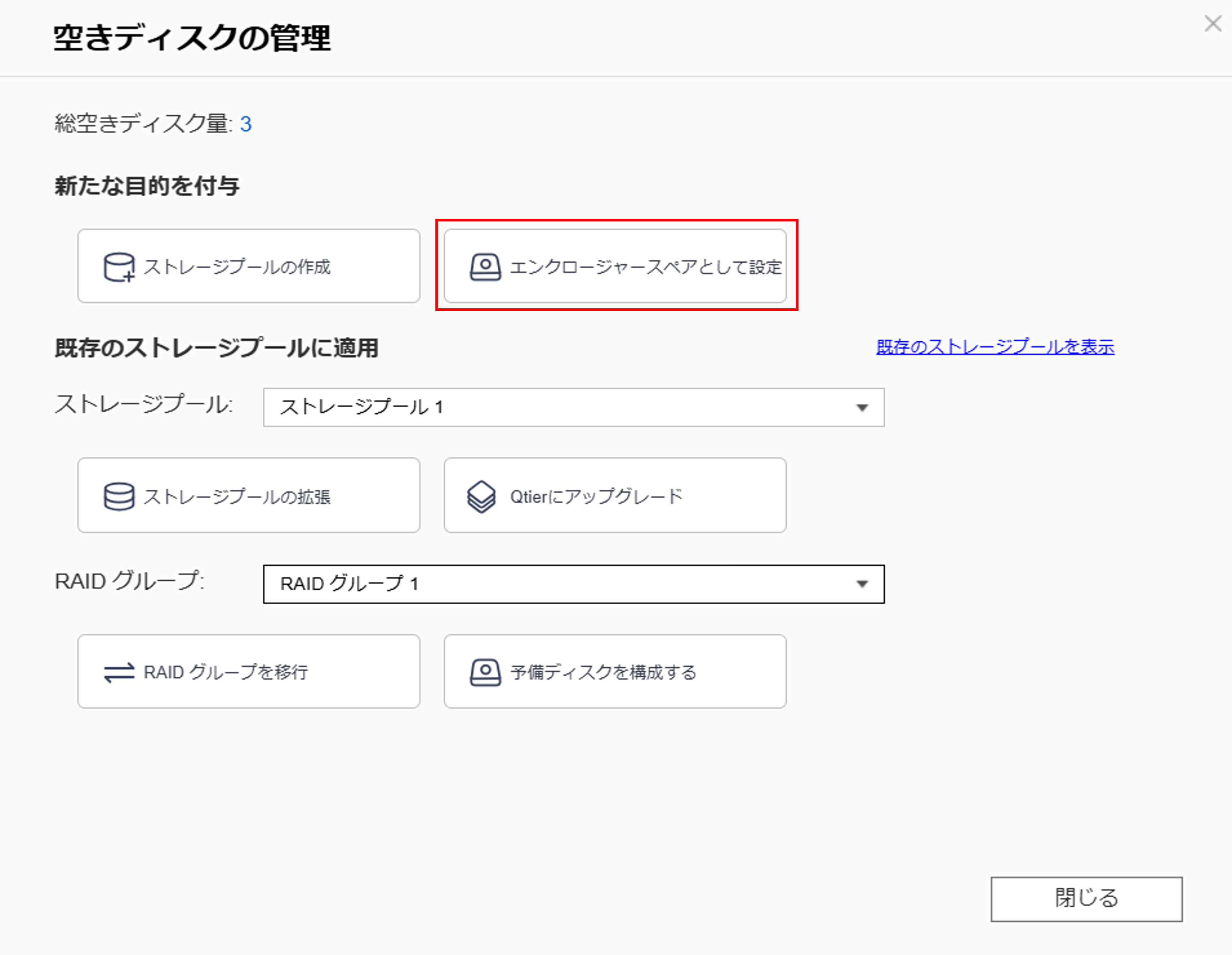Click the enclosure spare disk icon
The image size is (1232, 955).
click(x=485, y=267)
